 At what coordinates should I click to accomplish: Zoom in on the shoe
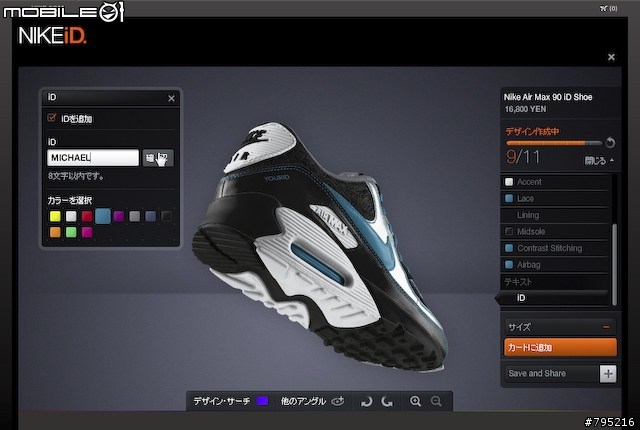click(x=416, y=401)
